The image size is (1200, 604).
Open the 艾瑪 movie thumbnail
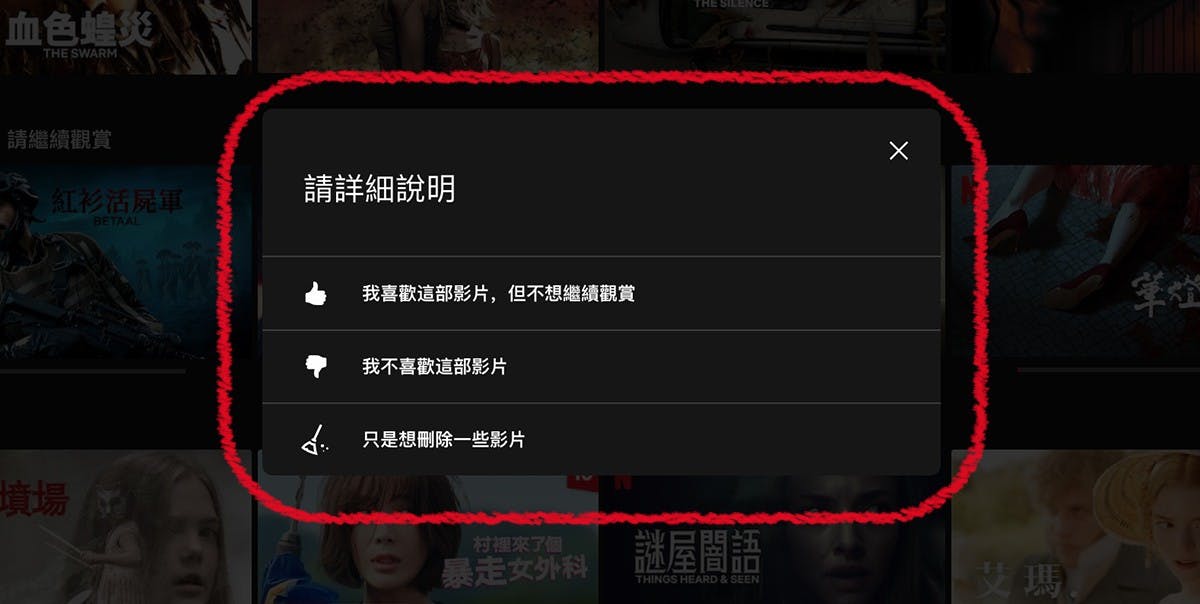click(1075, 527)
